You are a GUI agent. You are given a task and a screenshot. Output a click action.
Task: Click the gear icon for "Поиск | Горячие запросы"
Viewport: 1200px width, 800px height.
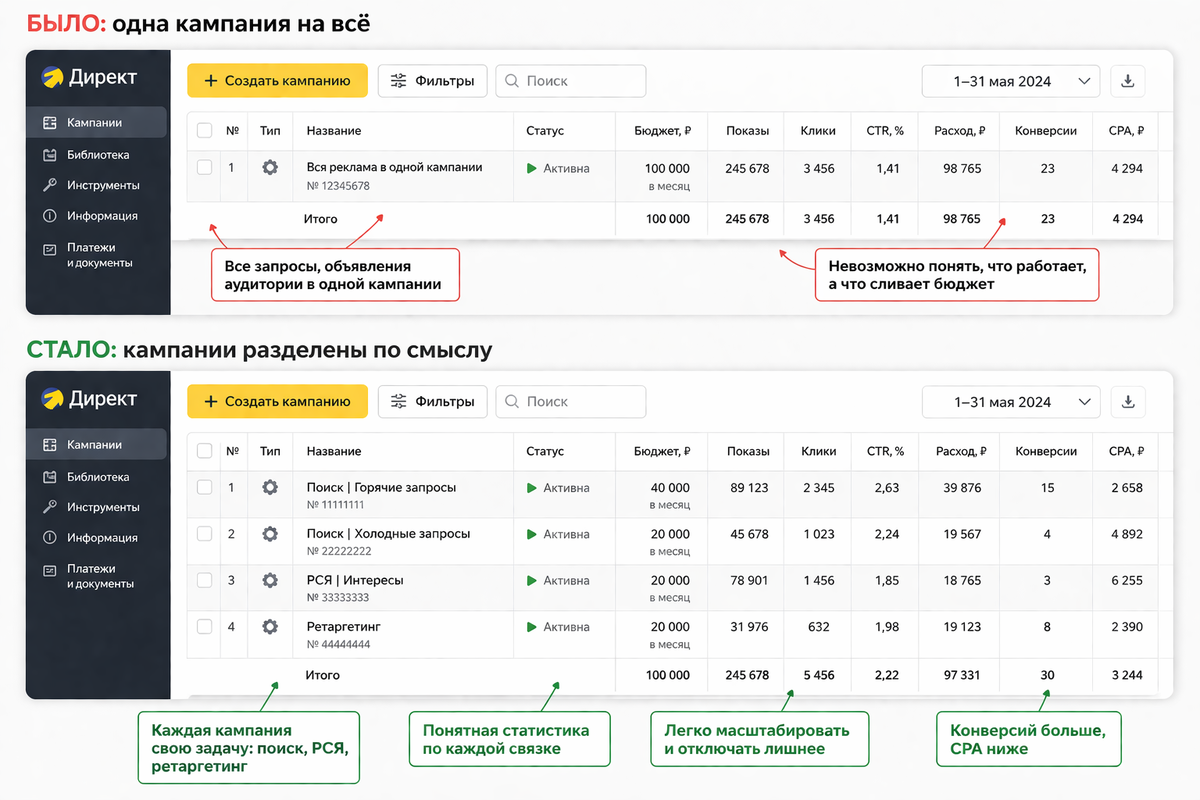(x=269, y=488)
